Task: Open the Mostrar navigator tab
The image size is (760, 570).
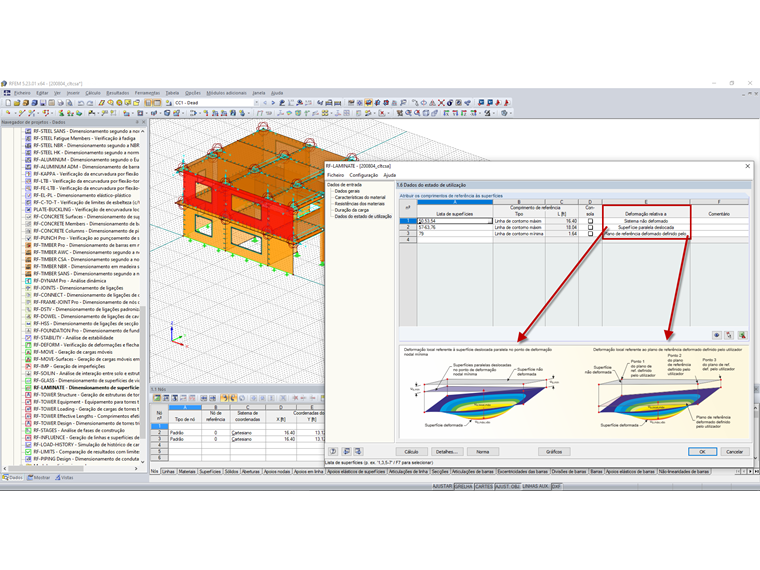Action: (39, 477)
